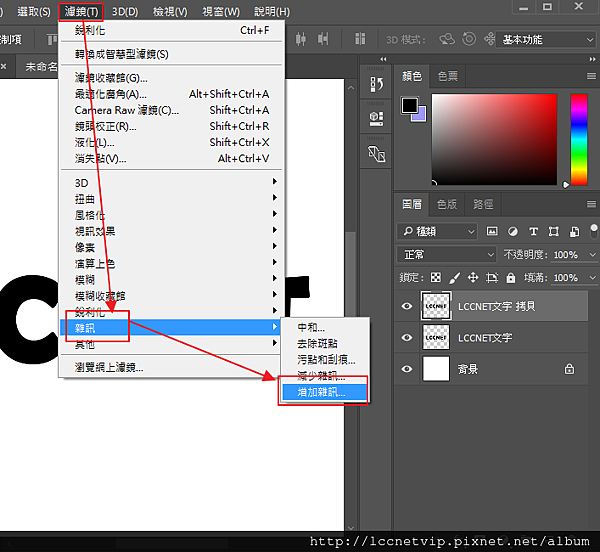Lock image pixels brush icon

(x=455, y=277)
